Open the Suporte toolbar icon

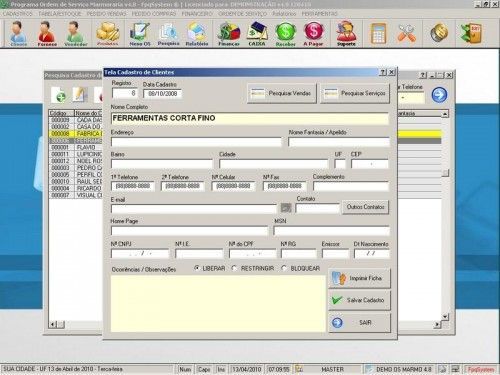click(x=346, y=33)
